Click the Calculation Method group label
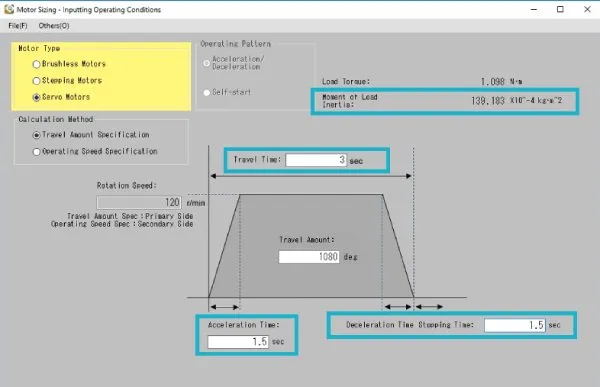Screen dimensions: 600x387 [55, 119]
